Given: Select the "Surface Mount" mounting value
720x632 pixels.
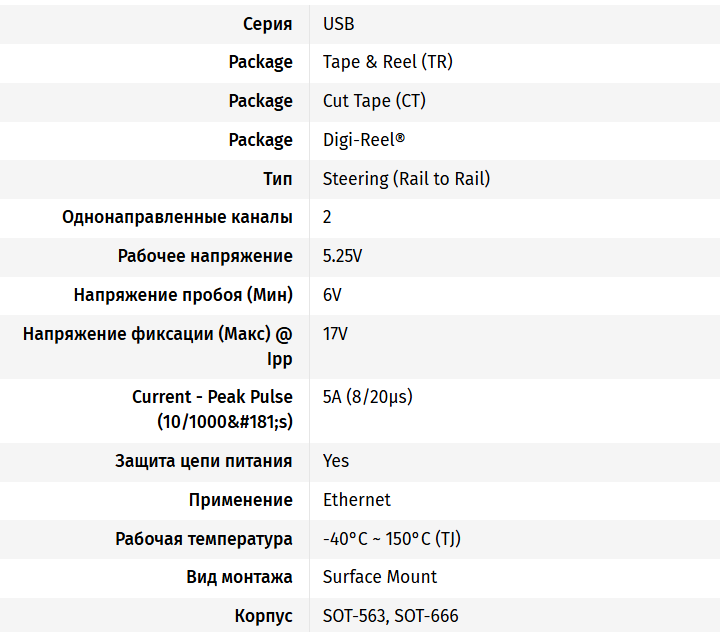Looking at the screenshot, I should point(379,577).
